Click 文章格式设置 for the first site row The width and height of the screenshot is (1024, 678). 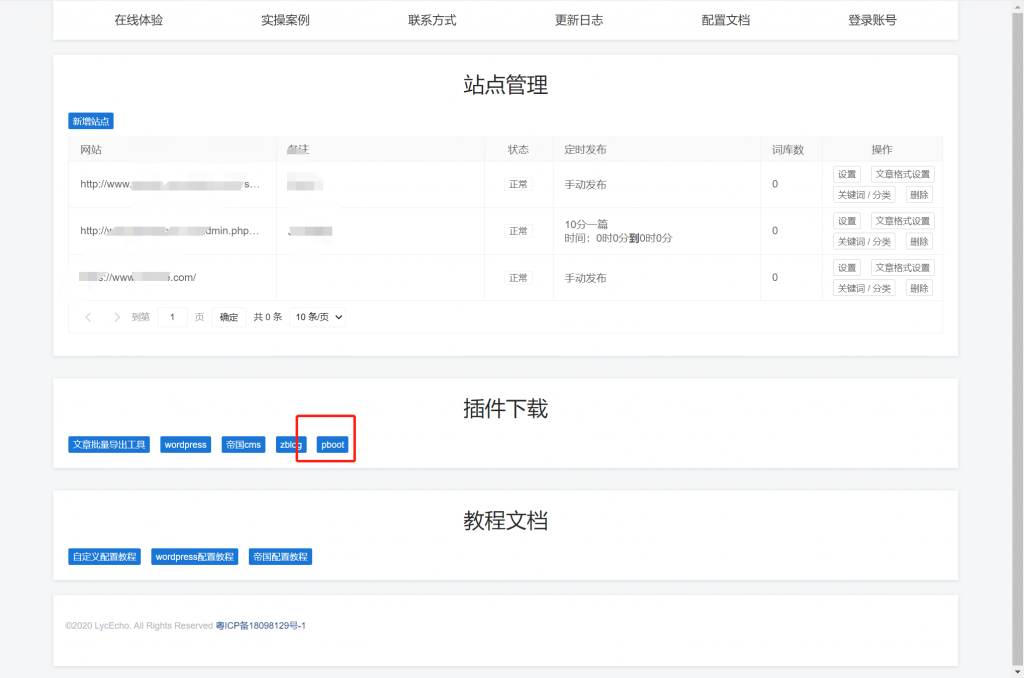pyautogui.click(x=903, y=174)
